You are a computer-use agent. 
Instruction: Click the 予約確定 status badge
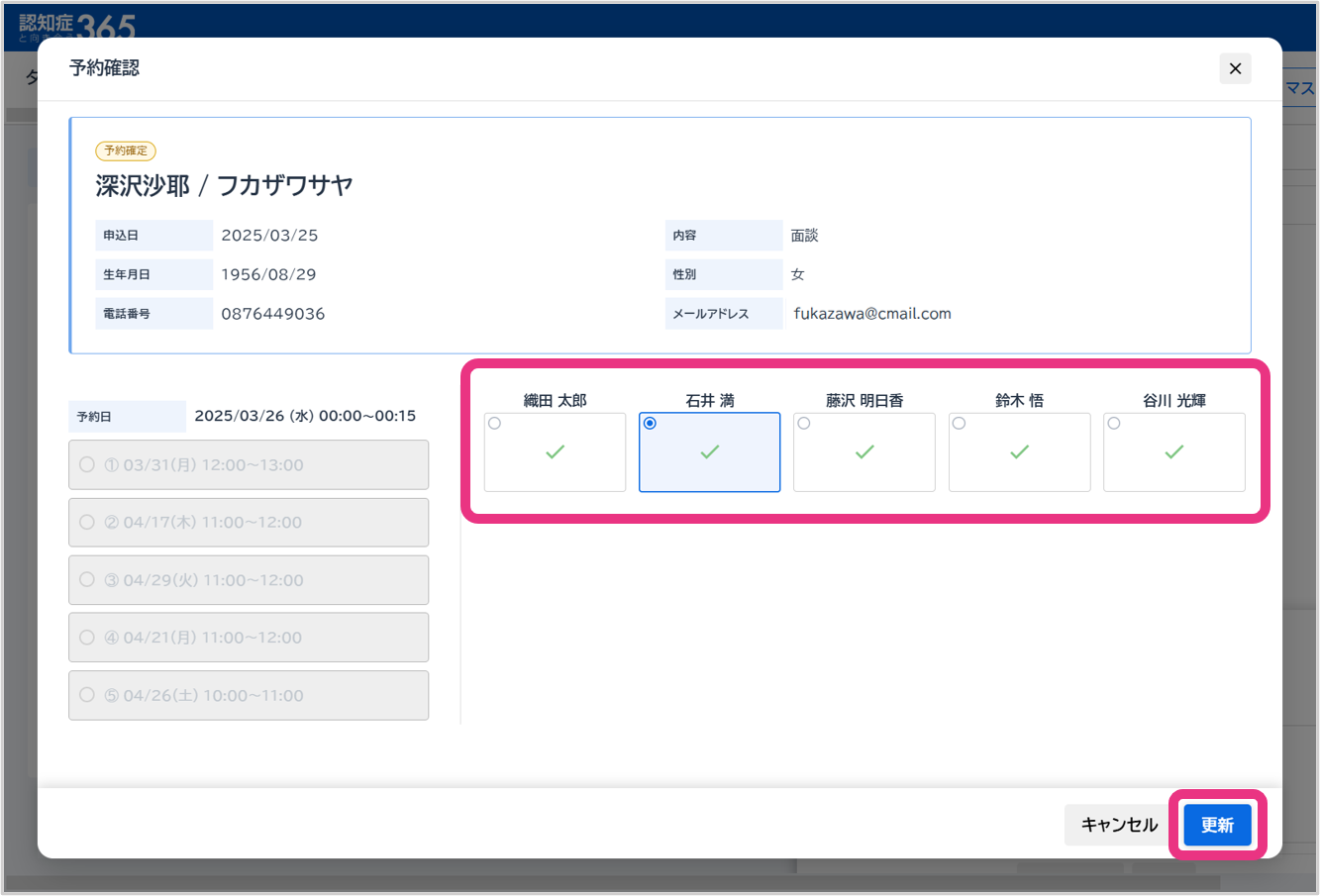click(126, 150)
